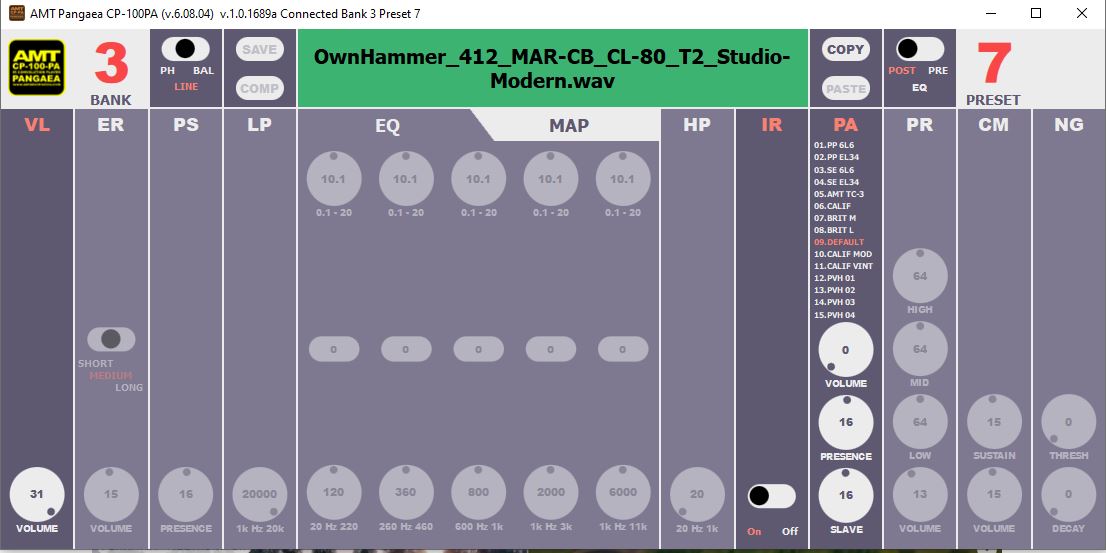This screenshot has width=1106, height=553.
Task: Click the HP knob showing 20
Action: point(697,494)
